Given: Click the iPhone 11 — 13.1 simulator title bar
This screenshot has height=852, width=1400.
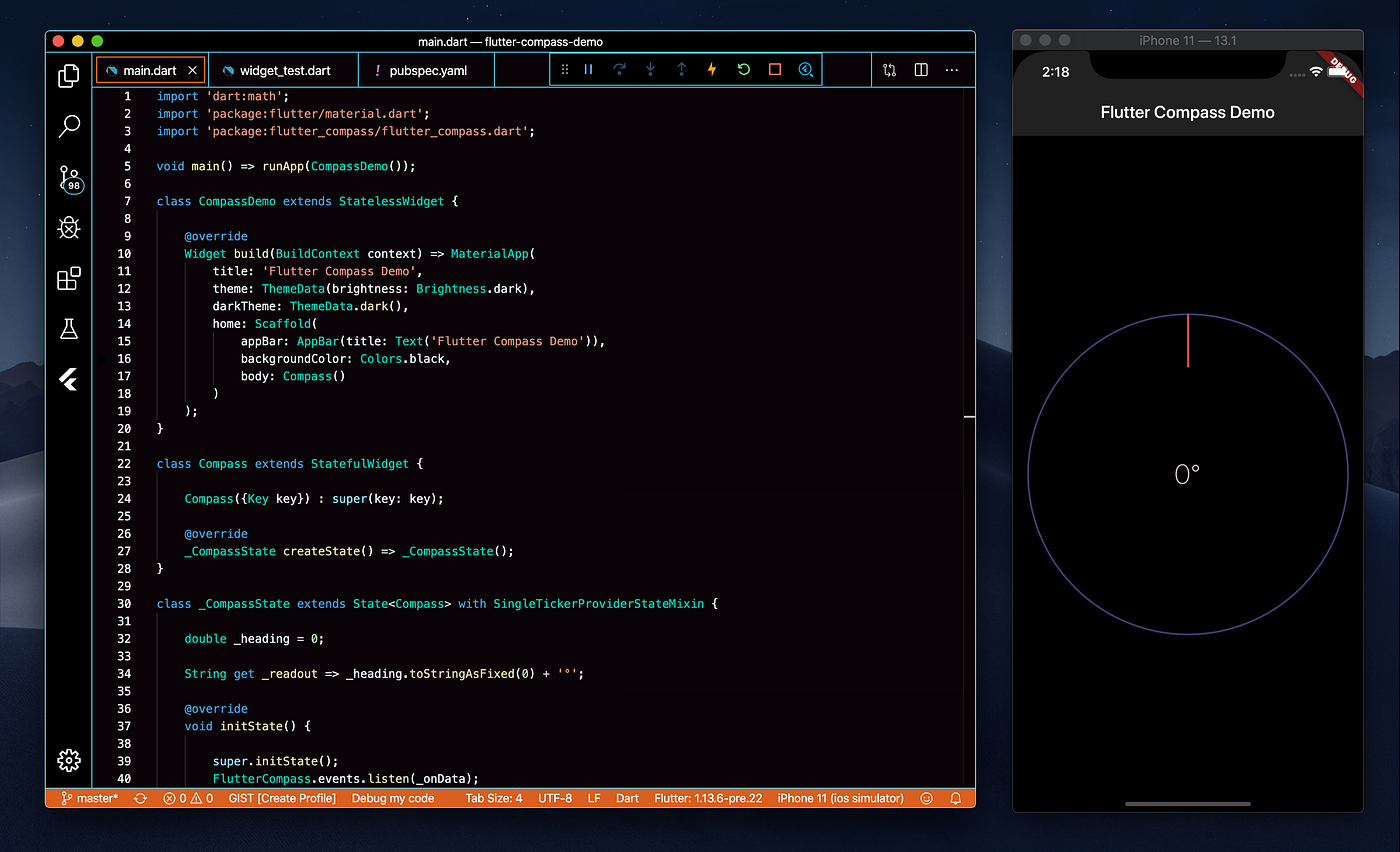Looking at the screenshot, I should [x=1188, y=40].
